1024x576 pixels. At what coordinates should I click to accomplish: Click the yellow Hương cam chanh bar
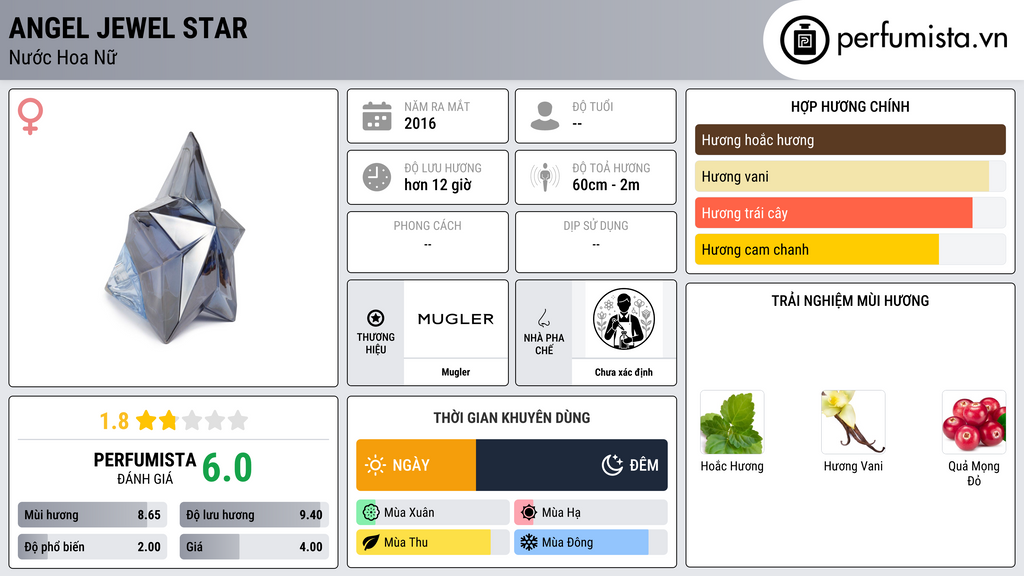pyautogui.click(x=850, y=249)
